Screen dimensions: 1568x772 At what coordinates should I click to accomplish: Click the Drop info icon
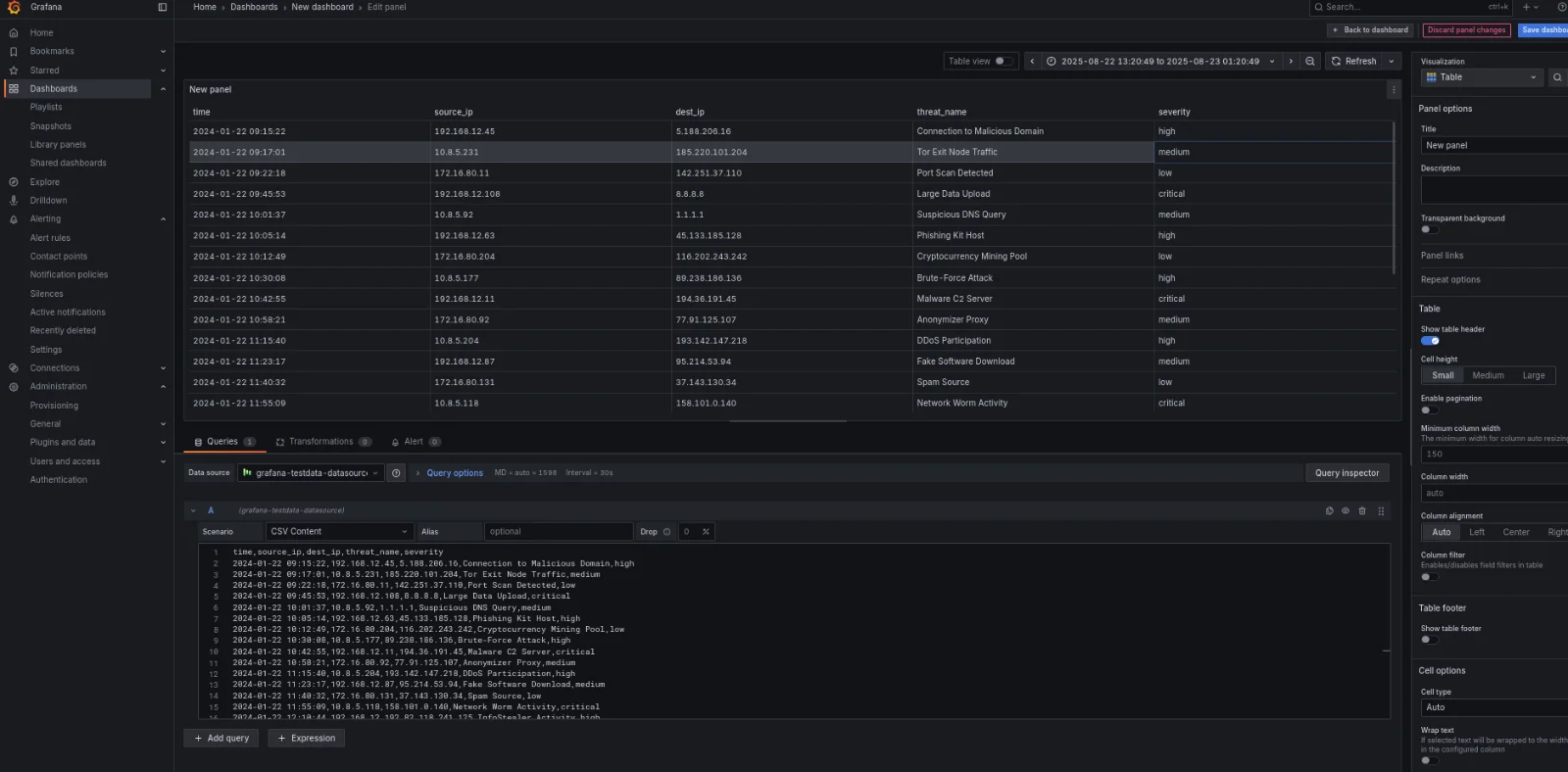(x=667, y=532)
